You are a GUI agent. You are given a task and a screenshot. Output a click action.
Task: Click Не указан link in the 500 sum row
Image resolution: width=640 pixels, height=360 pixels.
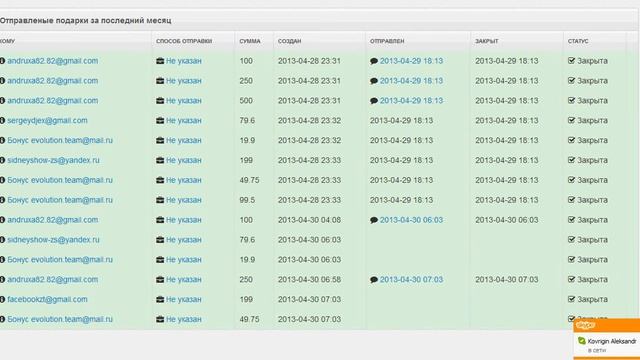click(x=184, y=100)
